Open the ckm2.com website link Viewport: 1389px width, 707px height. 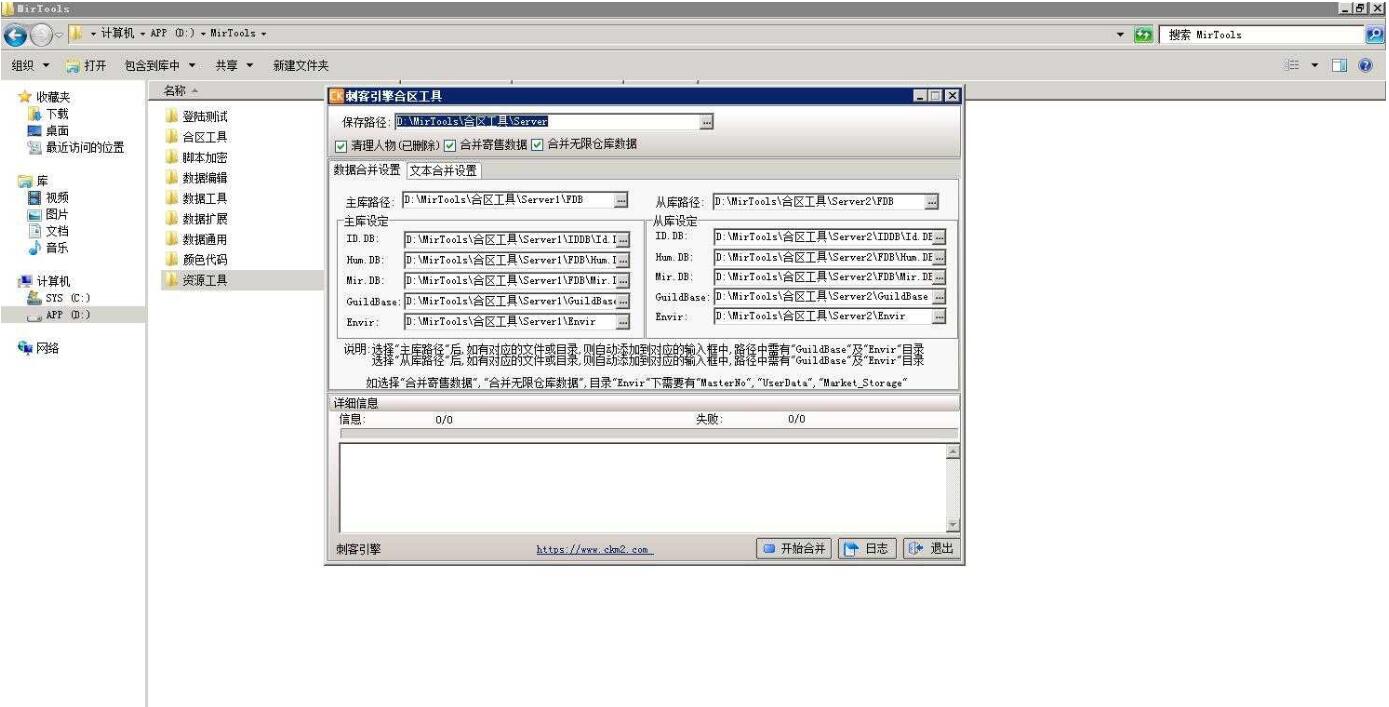coord(593,550)
